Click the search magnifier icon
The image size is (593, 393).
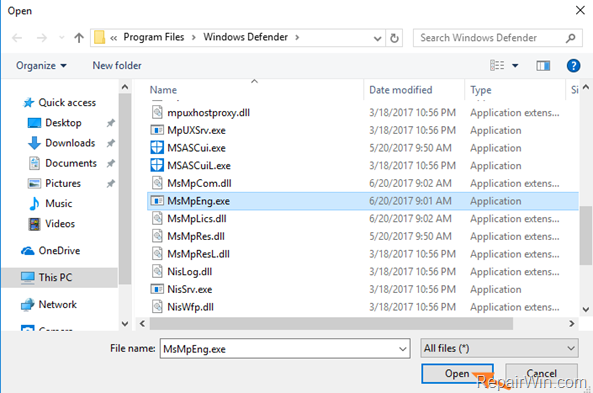tap(570, 38)
